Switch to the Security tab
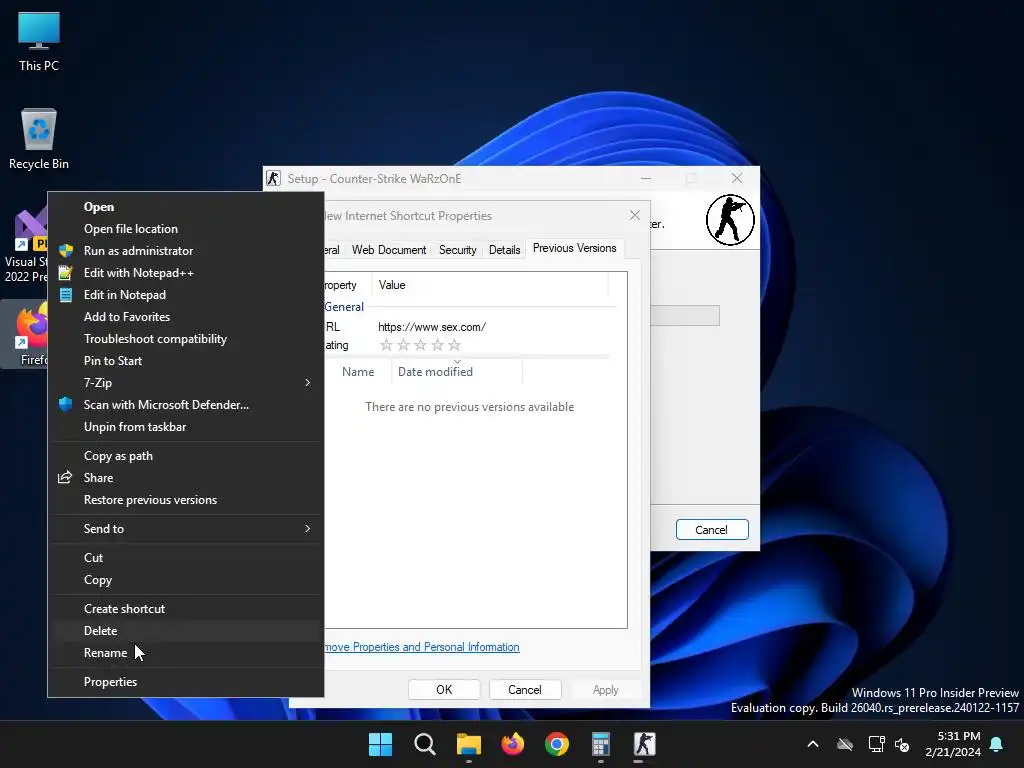 (x=457, y=250)
